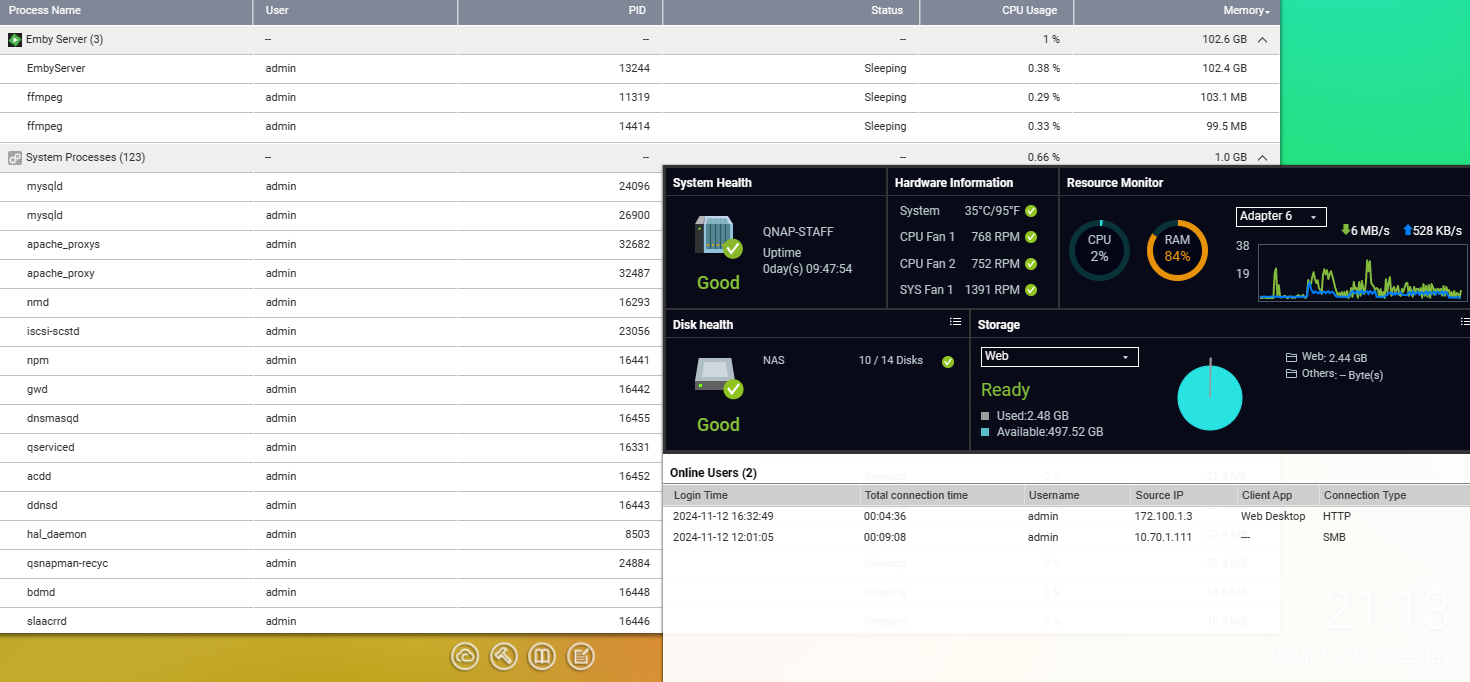Open the Disk health detail list icon
This screenshot has width=1470, height=682.
[955, 322]
